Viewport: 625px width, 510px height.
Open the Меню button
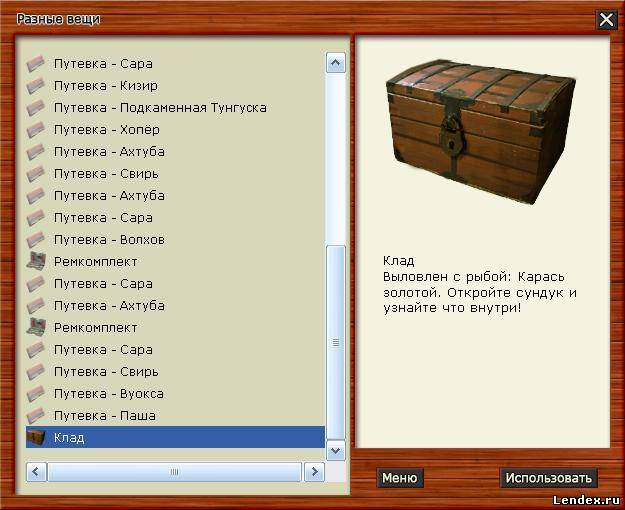pyautogui.click(x=400, y=478)
